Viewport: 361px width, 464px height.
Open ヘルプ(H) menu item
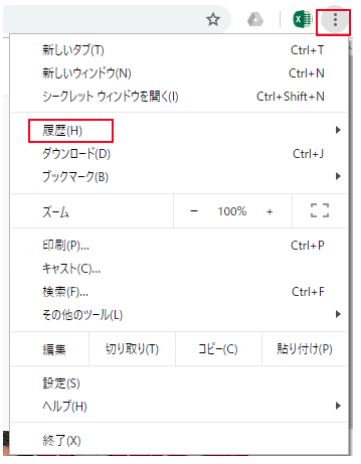(179, 406)
